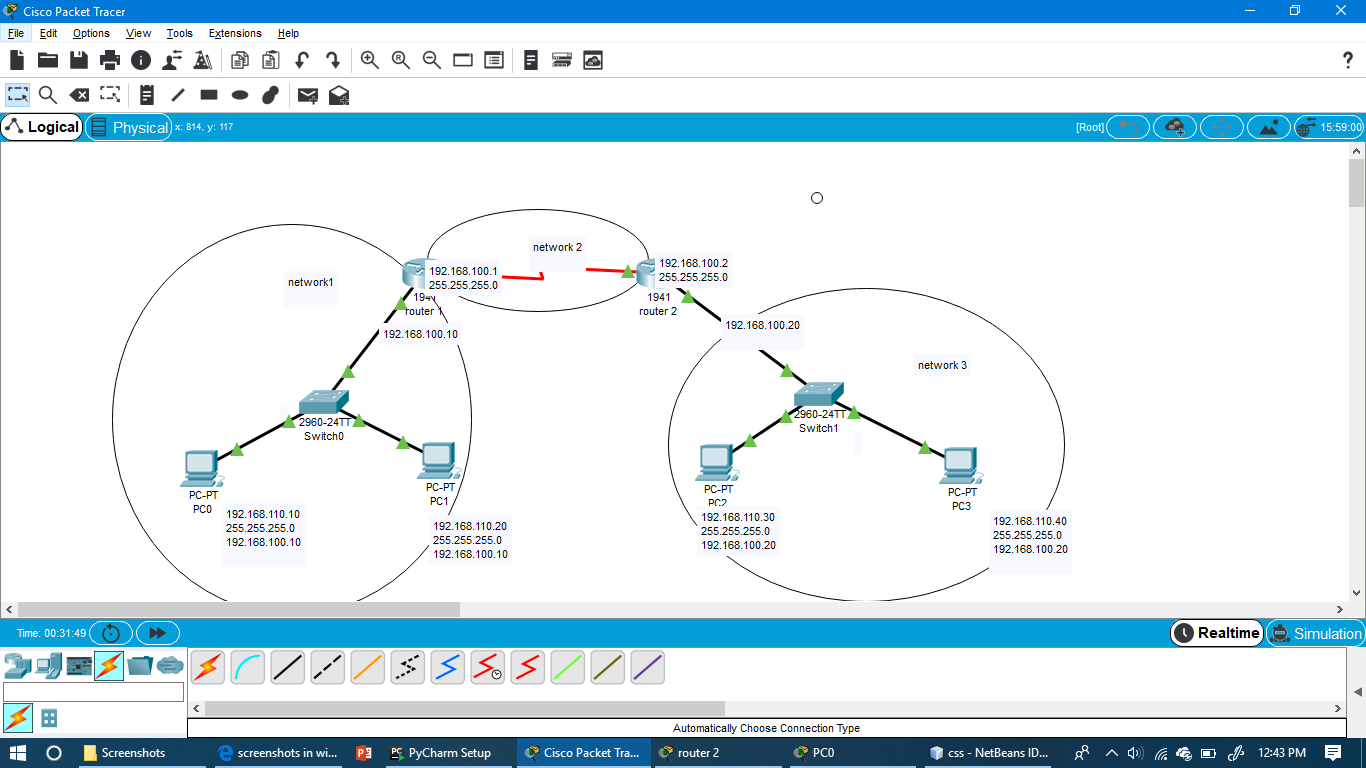Pick the Copper Cross-Over dashed cable
Image resolution: width=1366 pixels, height=768 pixels.
tap(327, 667)
